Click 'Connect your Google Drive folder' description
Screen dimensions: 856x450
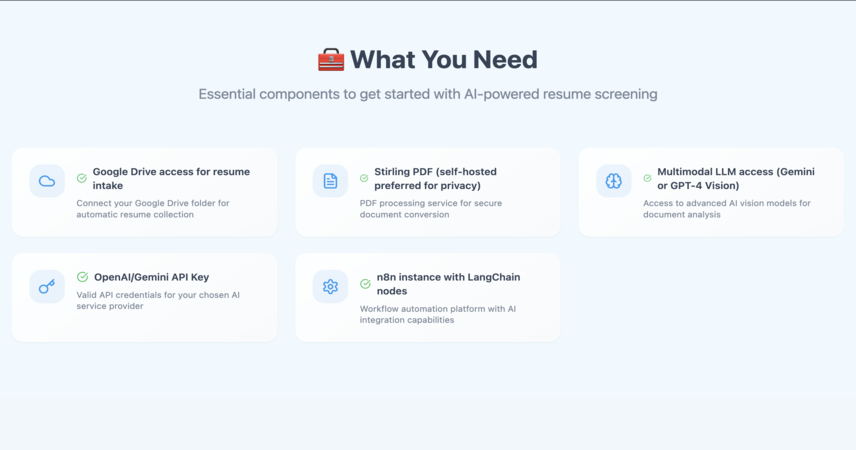point(153,209)
